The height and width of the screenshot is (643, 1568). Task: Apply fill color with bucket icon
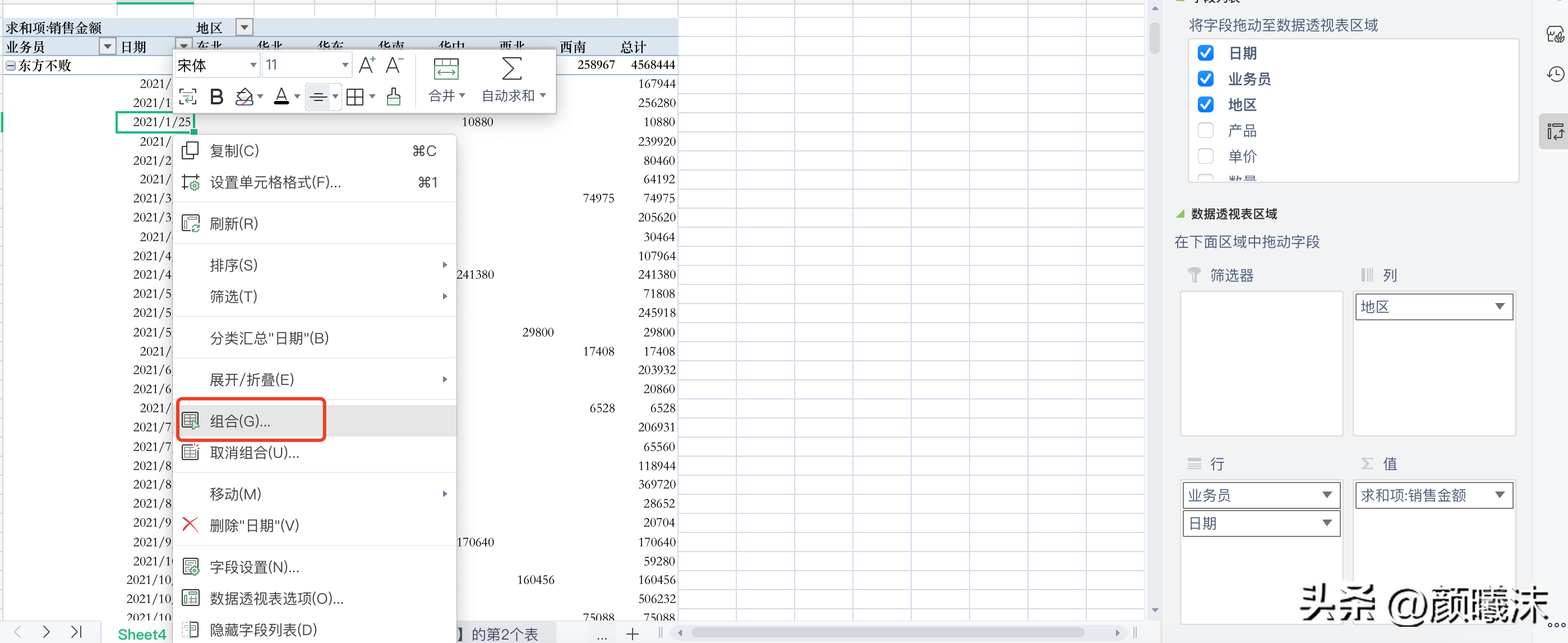[244, 97]
